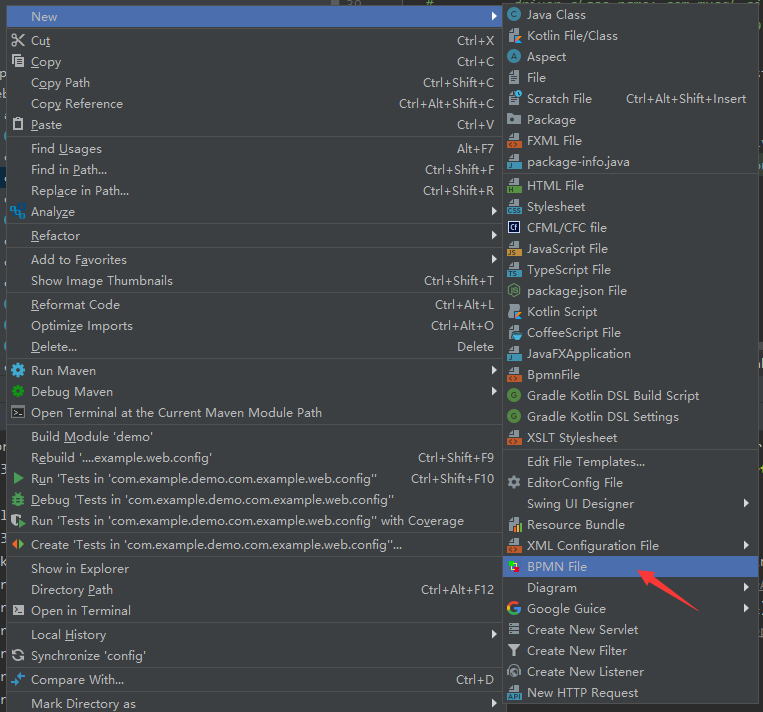Click the Kotlin File/Class icon
Screen dimensions: 763x712
tap(514, 36)
